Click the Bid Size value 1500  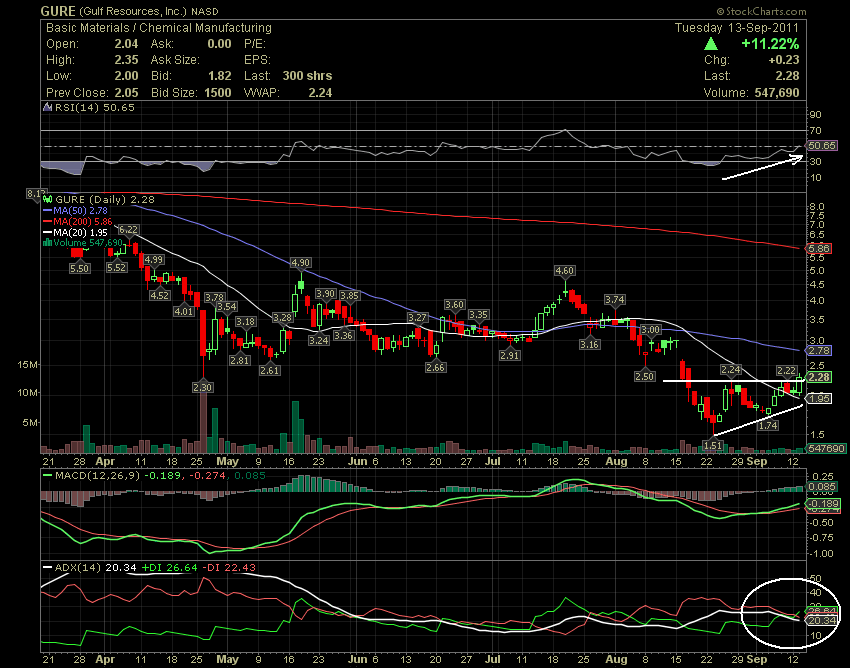(x=218, y=93)
